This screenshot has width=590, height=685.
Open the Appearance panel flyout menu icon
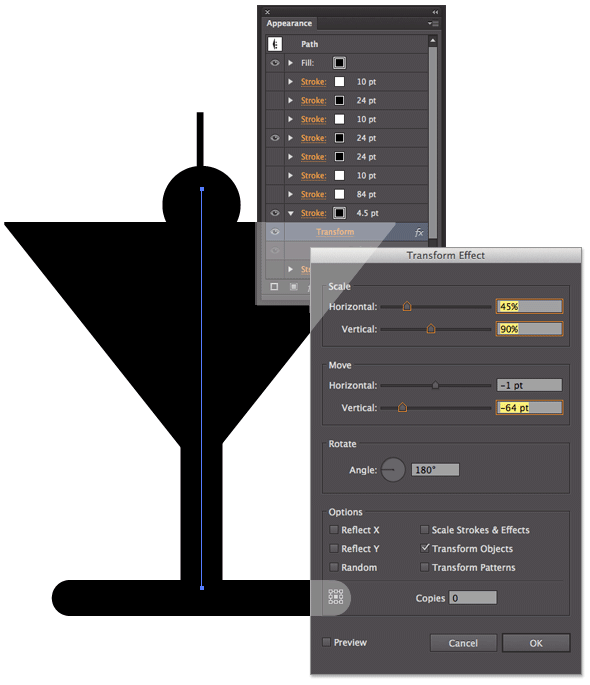pos(433,24)
